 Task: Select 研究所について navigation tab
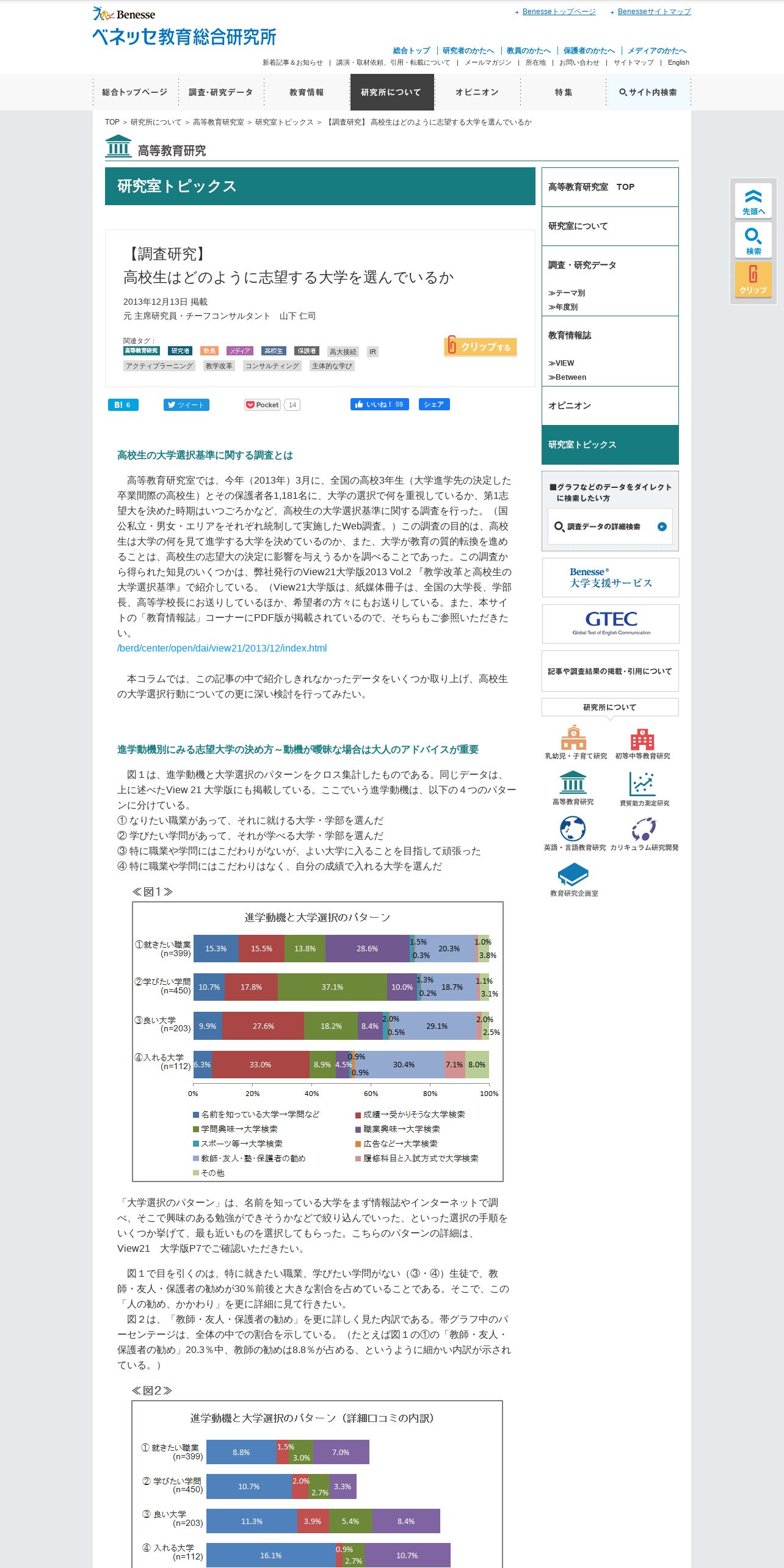391,92
